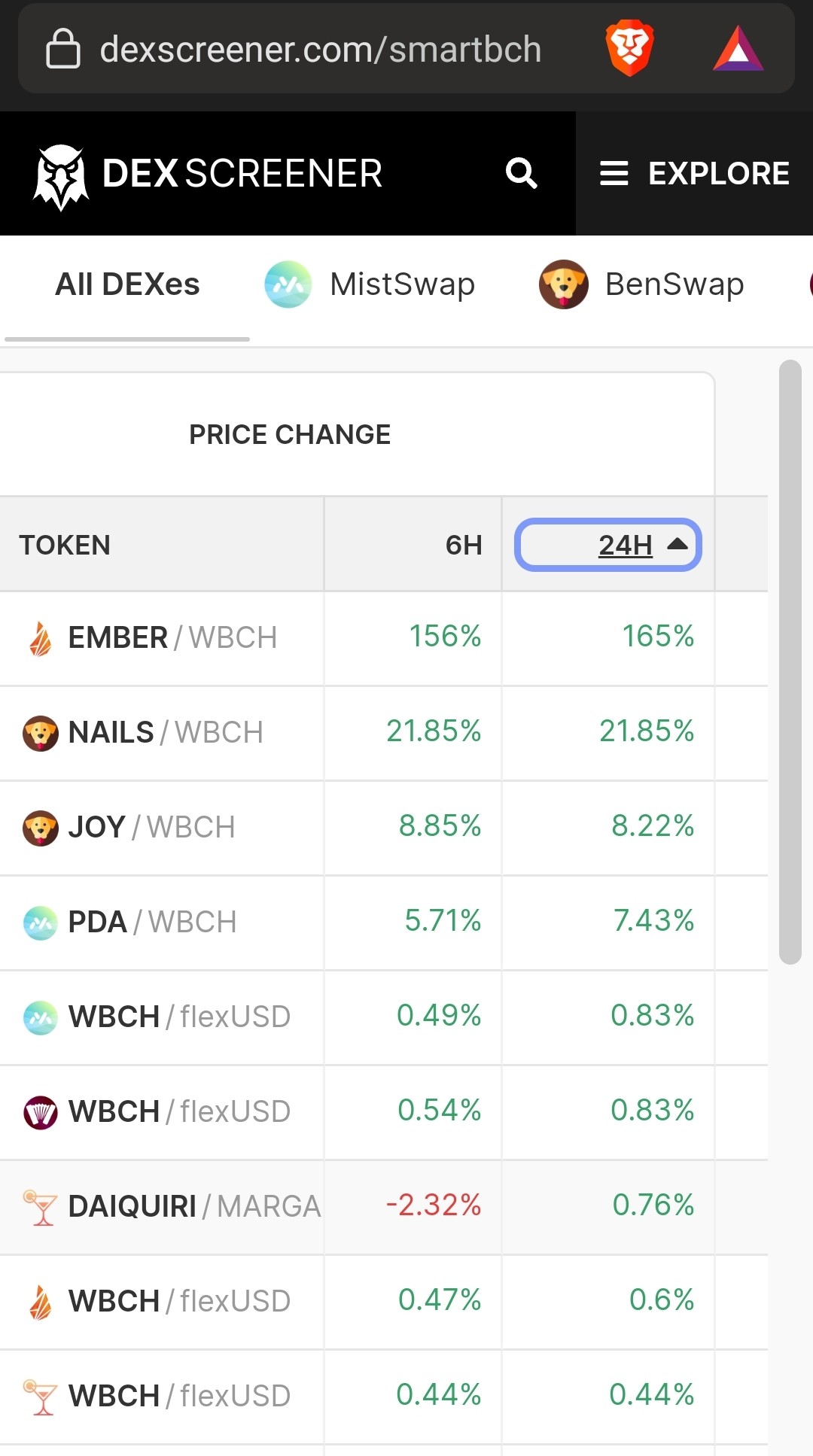813x1456 pixels.
Task: Click the DAIQUIRI cocktail glass icon
Action: 41,1207
